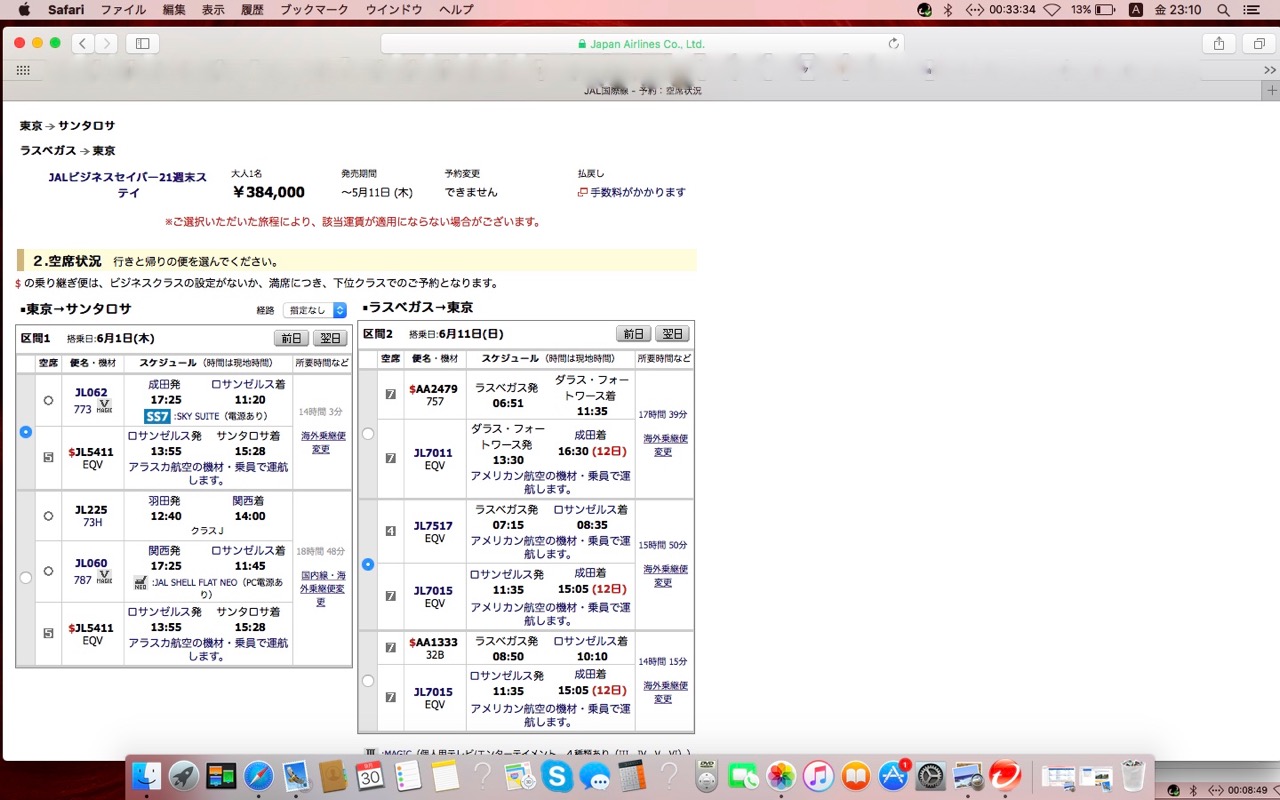This screenshot has height=800, width=1280.
Task: Launch iTunes from the Dock
Action: pyautogui.click(x=818, y=776)
